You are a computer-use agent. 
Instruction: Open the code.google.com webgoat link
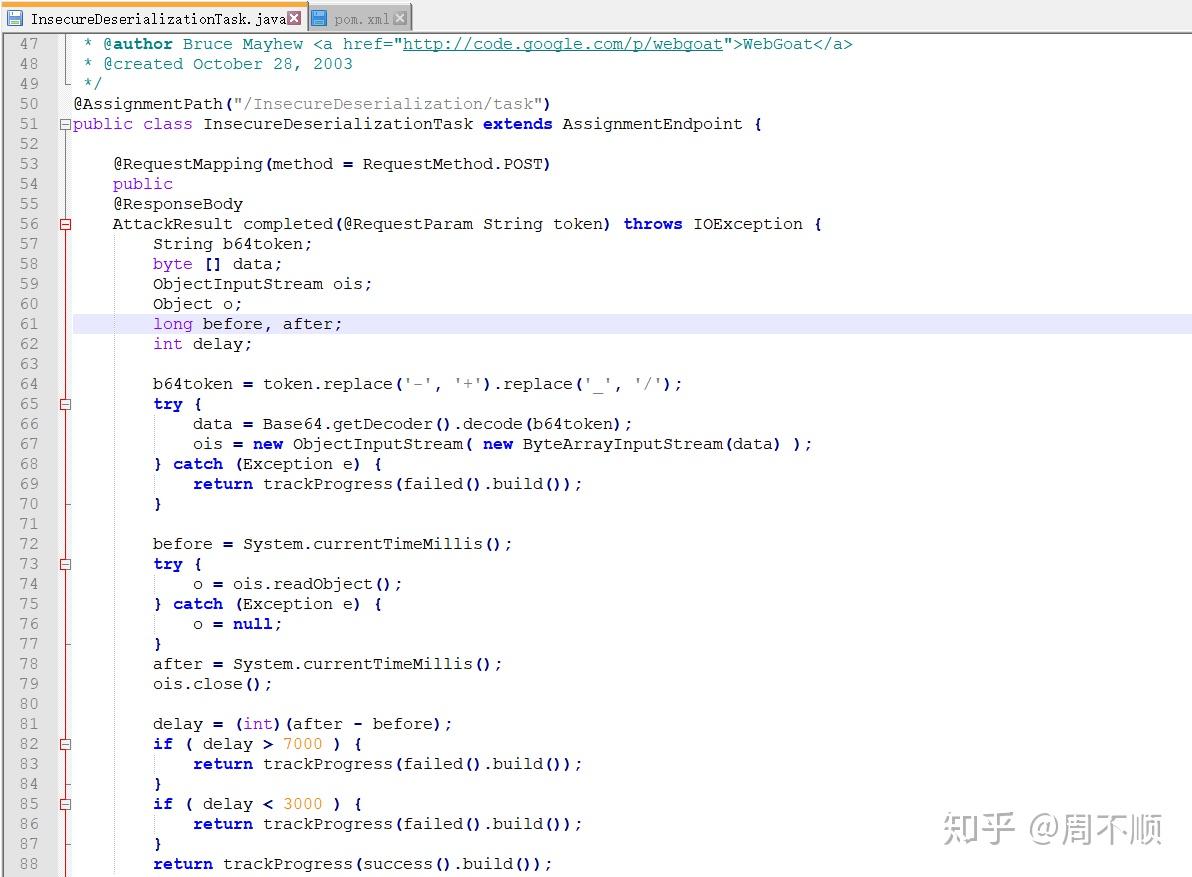(563, 44)
